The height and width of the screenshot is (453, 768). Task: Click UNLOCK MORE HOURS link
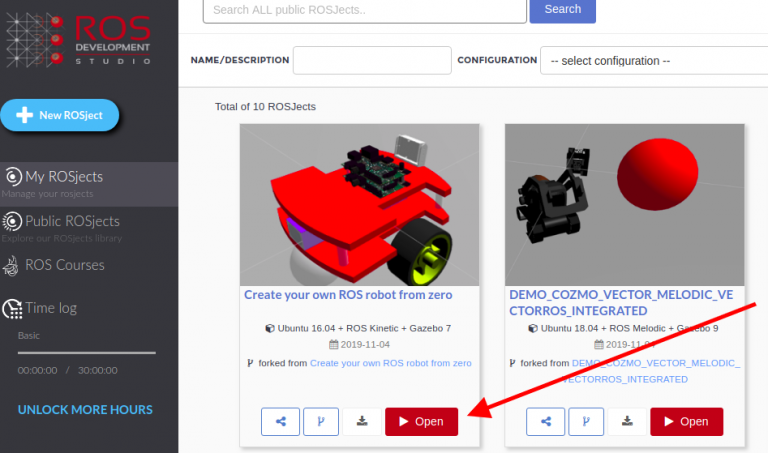(x=85, y=409)
